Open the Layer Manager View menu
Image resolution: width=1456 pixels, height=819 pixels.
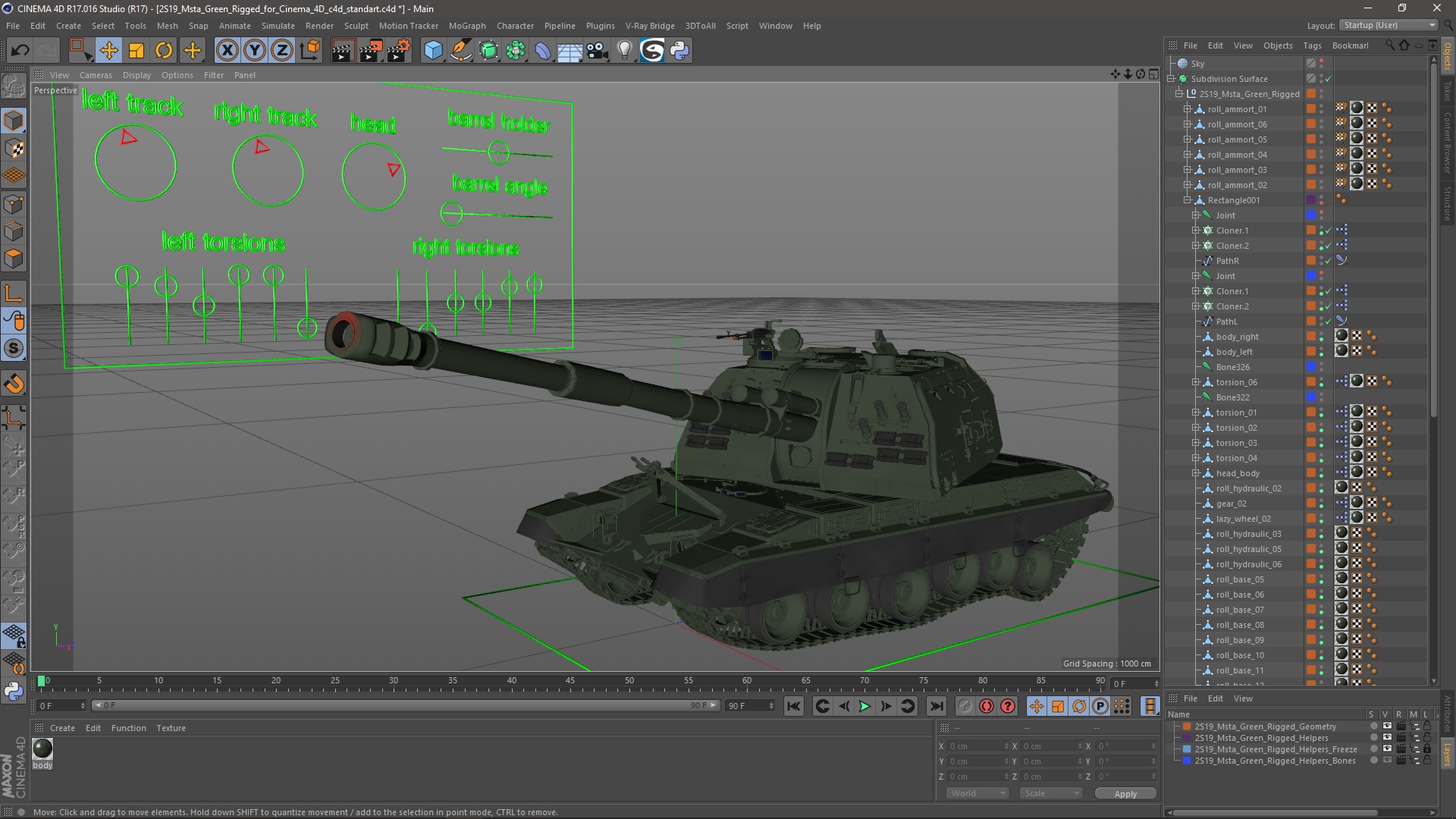pyautogui.click(x=1243, y=698)
